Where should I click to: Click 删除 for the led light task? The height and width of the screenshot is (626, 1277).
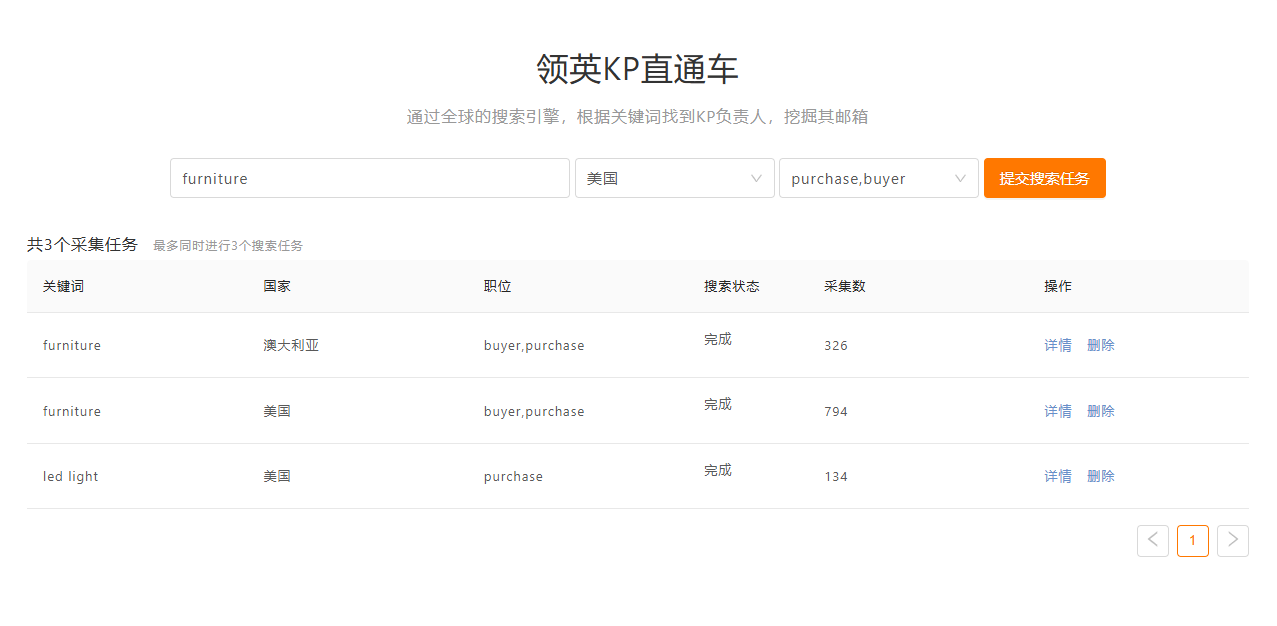[1101, 476]
